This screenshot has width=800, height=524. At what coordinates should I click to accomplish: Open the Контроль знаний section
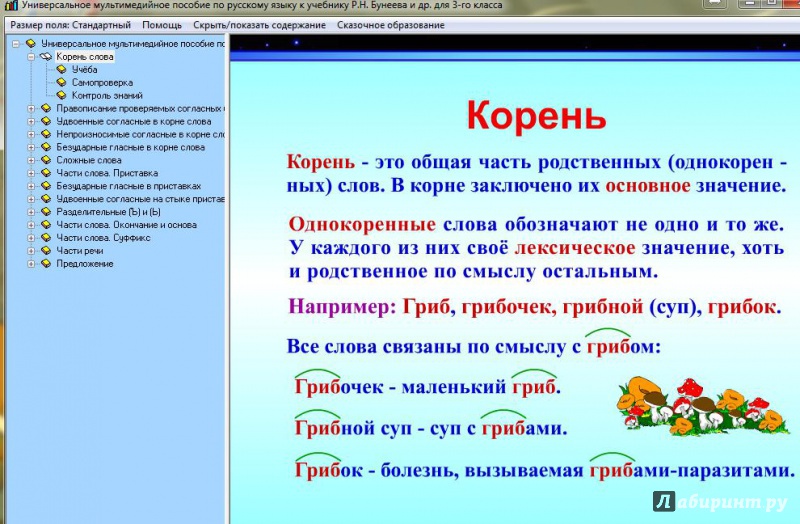click(107, 95)
